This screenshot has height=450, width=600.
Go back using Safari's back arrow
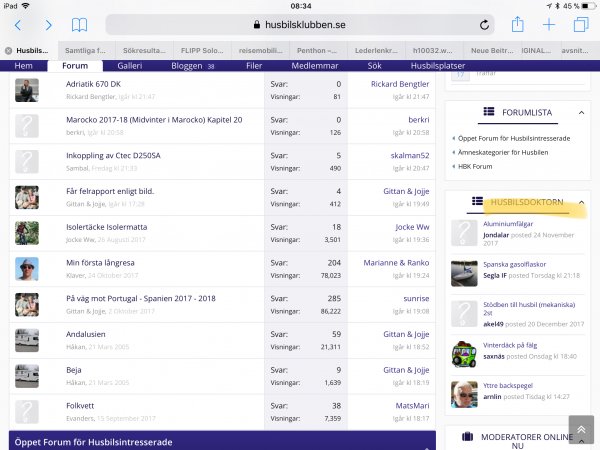pyautogui.click(x=20, y=25)
